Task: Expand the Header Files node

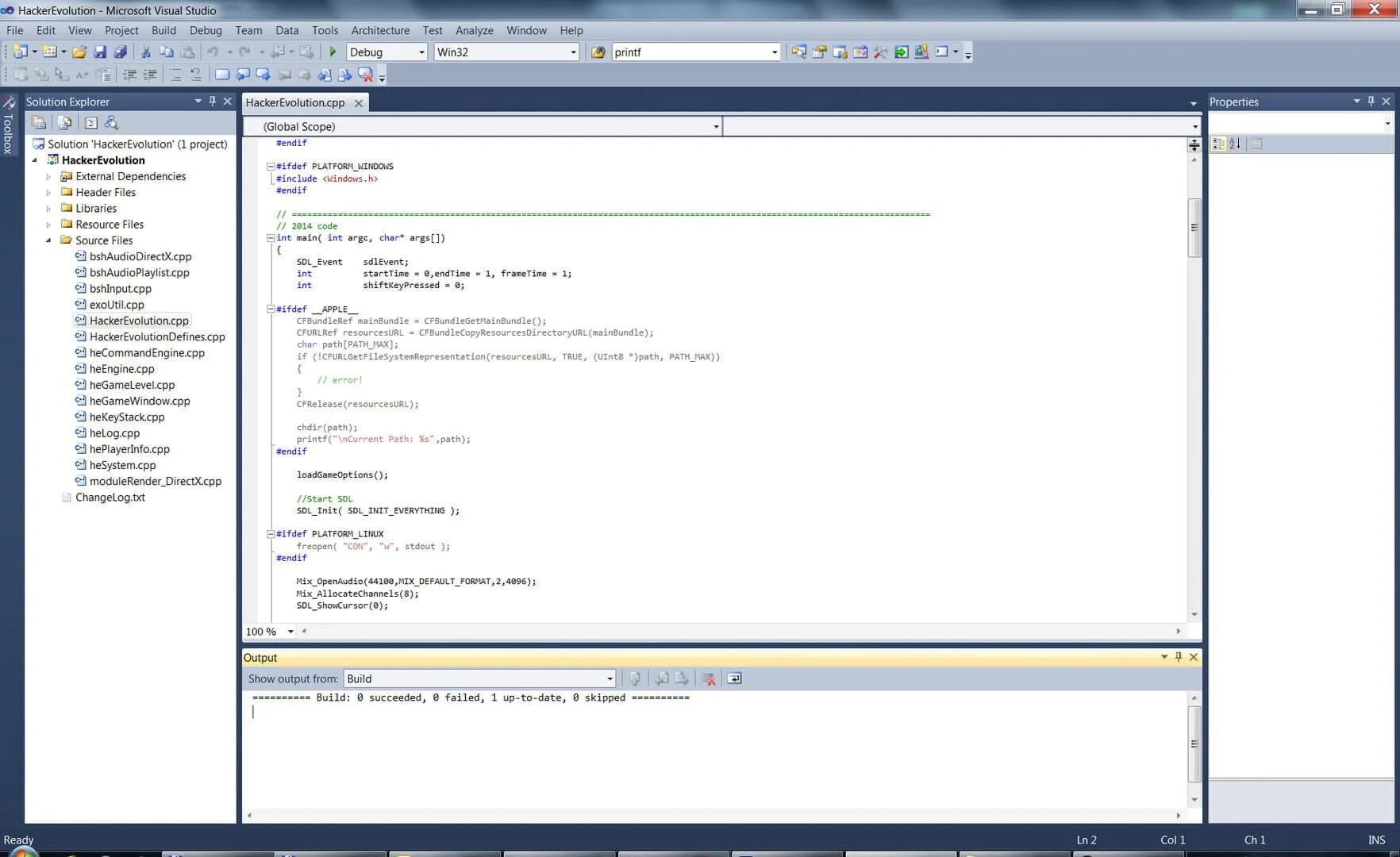Action: [49, 192]
